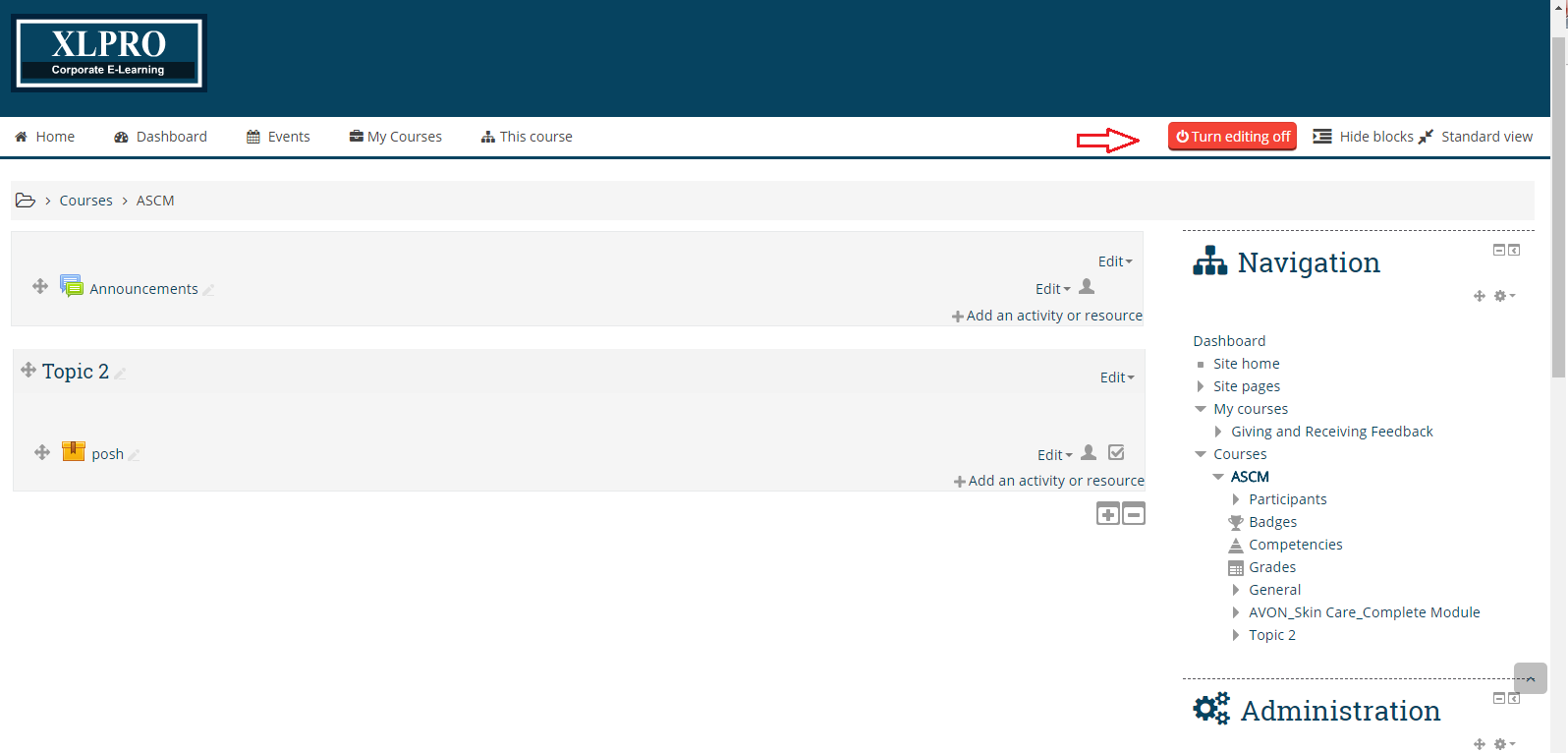
Task: Open Grades link in Navigation
Action: coord(1271,567)
